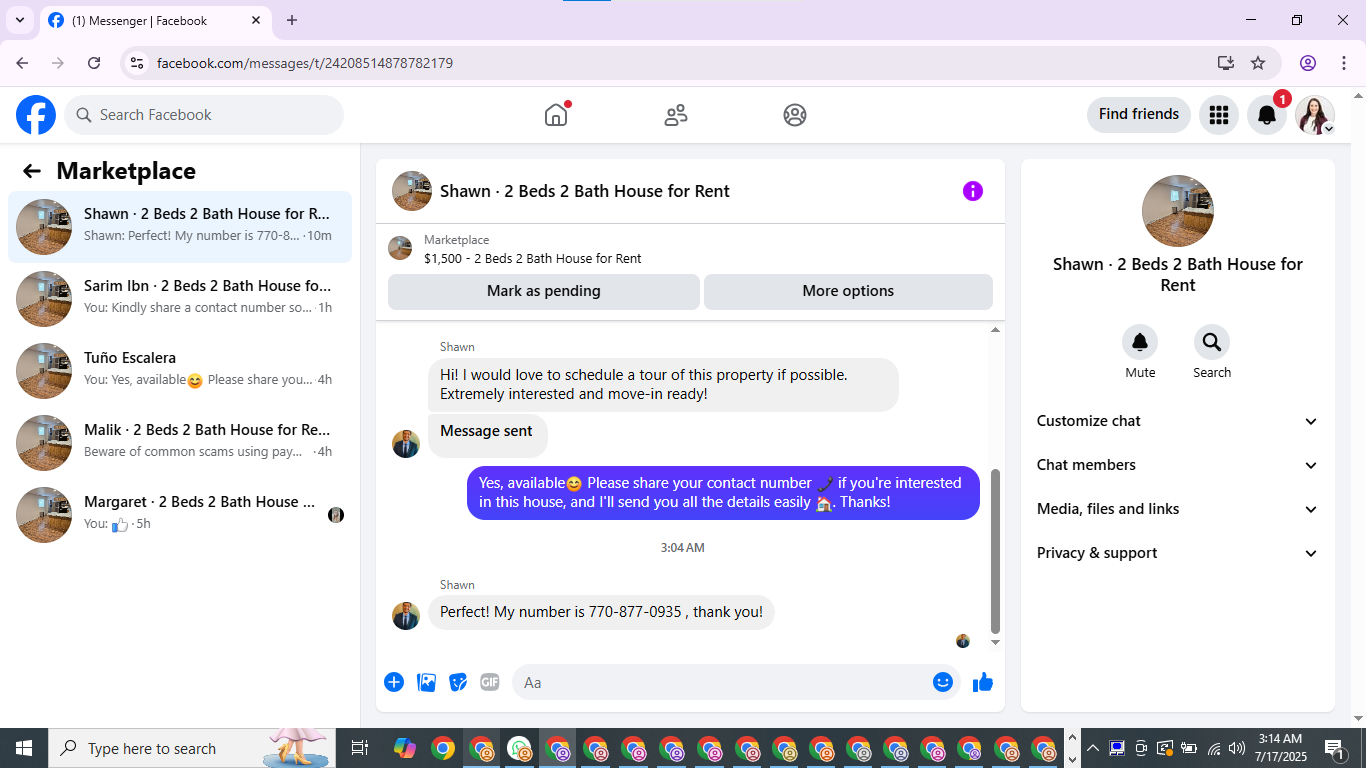Image resolution: width=1366 pixels, height=768 pixels.
Task: Open browser profile icon
Action: pos(1308,63)
